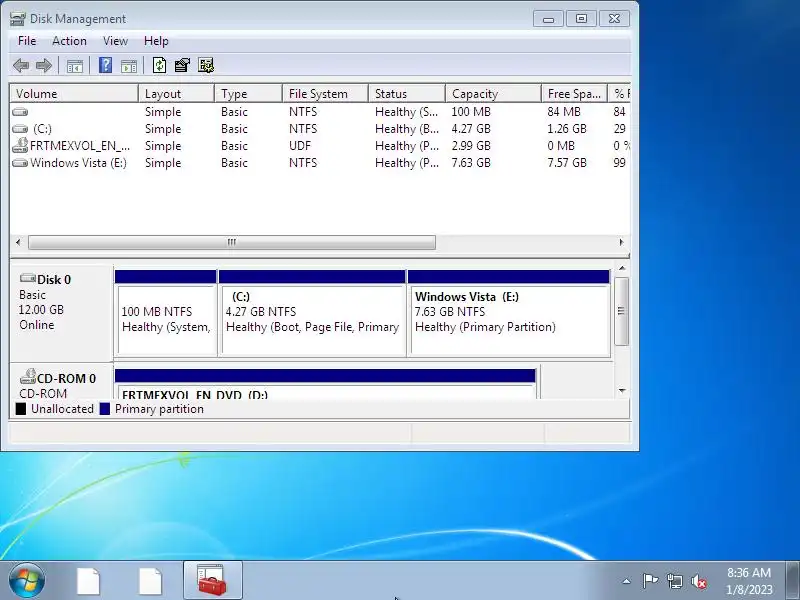Open the Help menu

(156, 41)
